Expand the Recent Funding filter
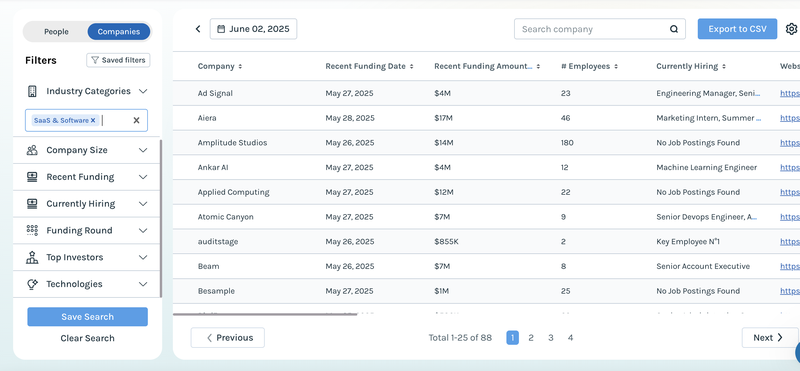Image resolution: width=800 pixels, height=371 pixels. click(x=143, y=177)
